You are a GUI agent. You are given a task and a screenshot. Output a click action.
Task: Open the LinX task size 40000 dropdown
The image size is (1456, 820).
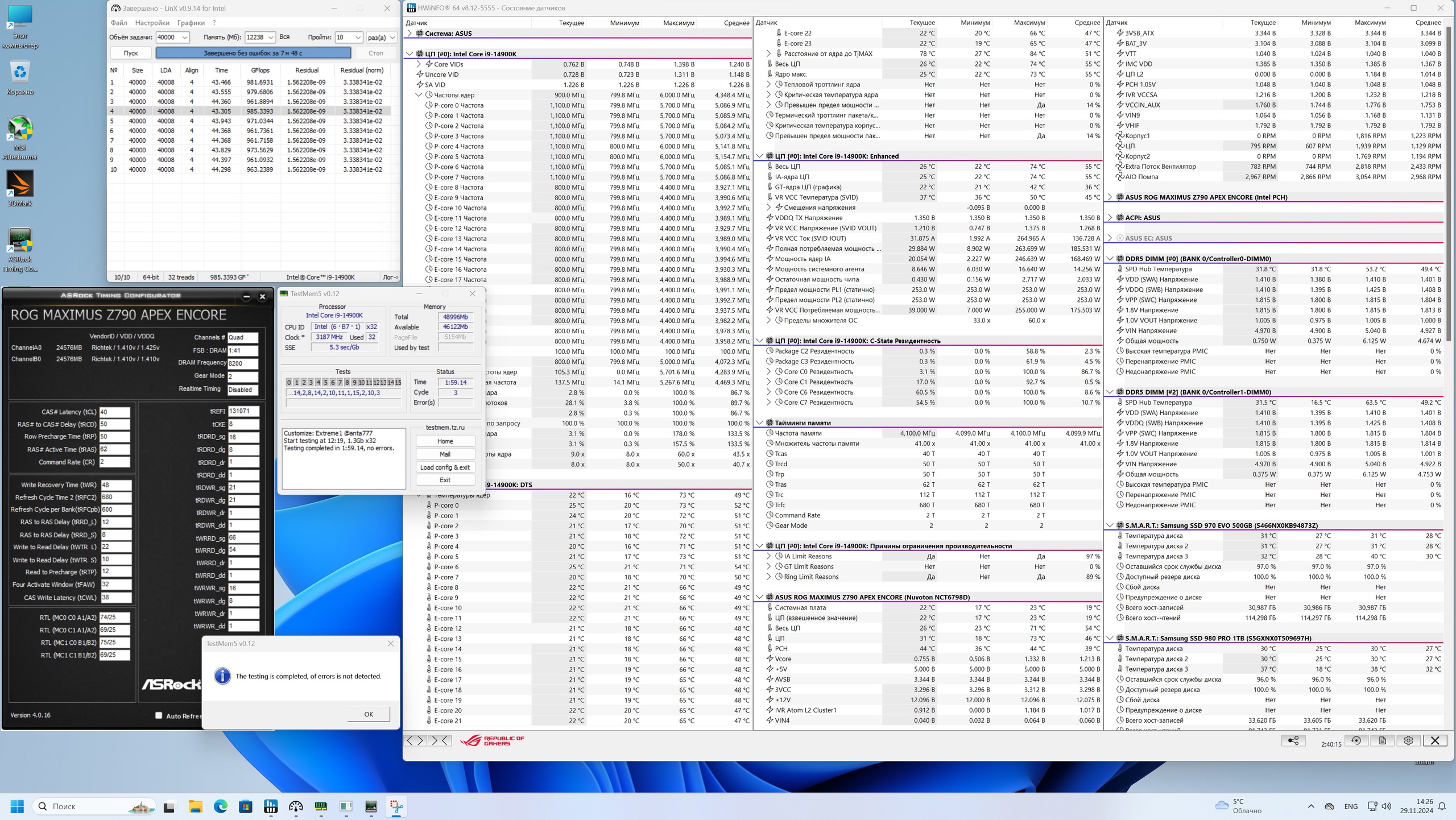tap(172, 38)
